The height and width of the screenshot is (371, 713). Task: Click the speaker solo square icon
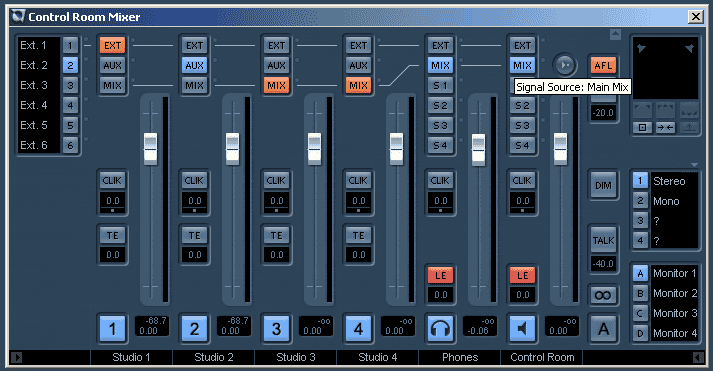click(x=643, y=128)
